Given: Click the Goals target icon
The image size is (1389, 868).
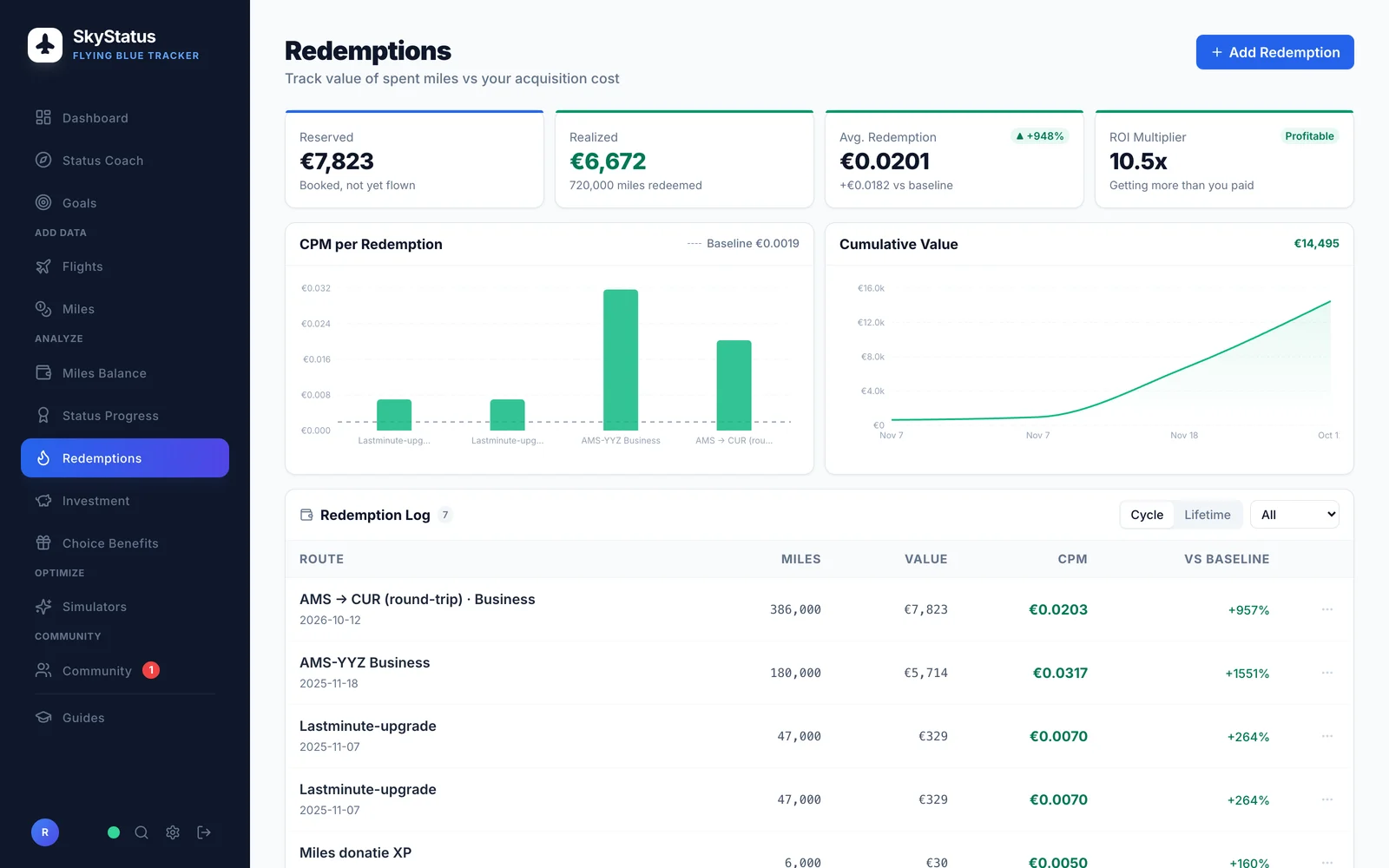Looking at the screenshot, I should point(43,202).
